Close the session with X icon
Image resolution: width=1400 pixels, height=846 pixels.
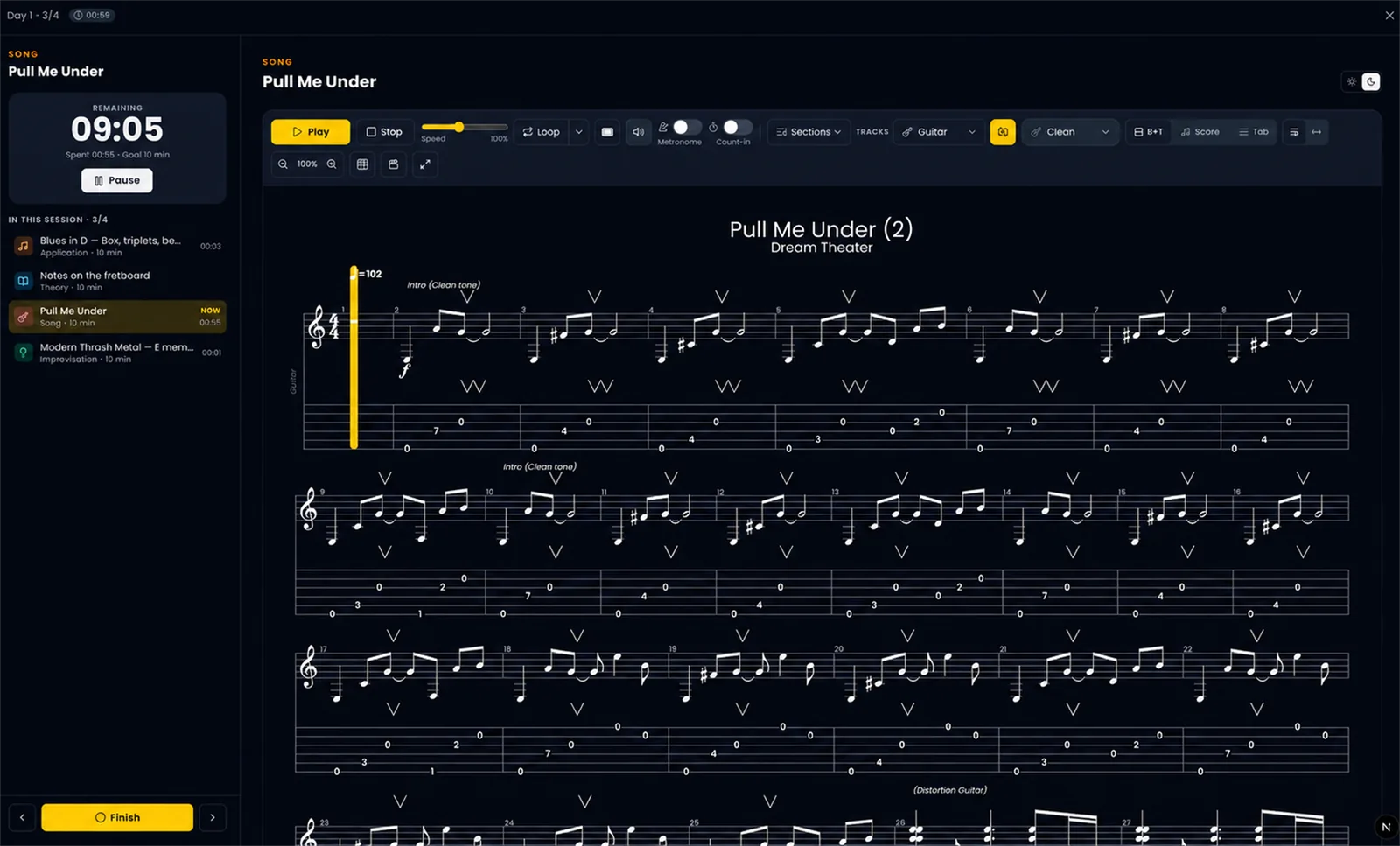[1389, 16]
